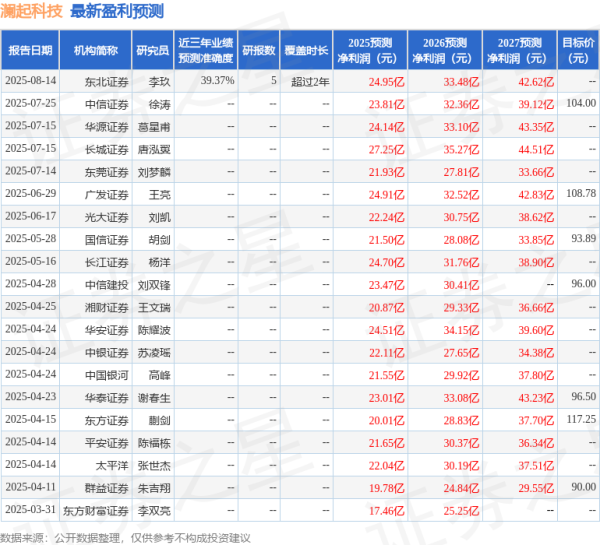Click 17.46亿 in the 东方财富证券 row
The width and height of the screenshot is (600, 545).
coord(386,511)
